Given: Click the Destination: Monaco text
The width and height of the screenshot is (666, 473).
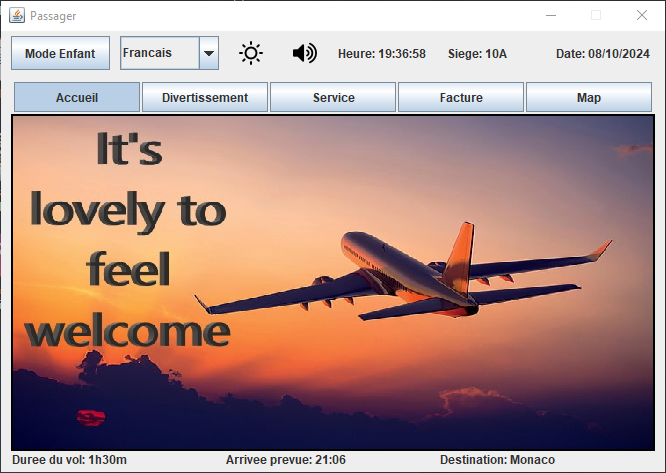Looking at the screenshot, I should [497, 460].
